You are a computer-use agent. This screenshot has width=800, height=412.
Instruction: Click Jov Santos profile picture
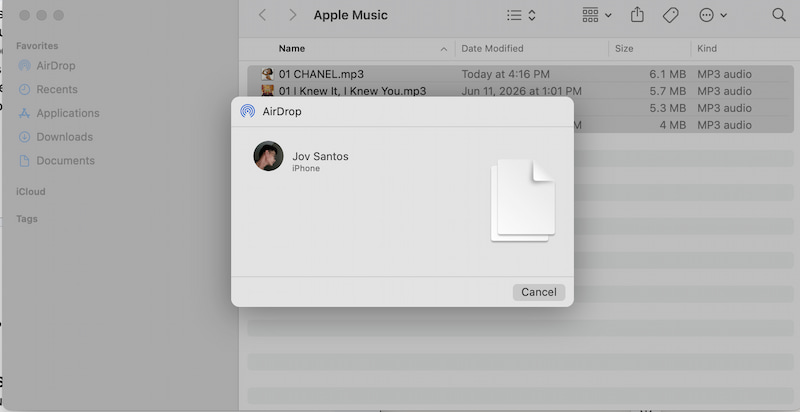(x=268, y=156)
